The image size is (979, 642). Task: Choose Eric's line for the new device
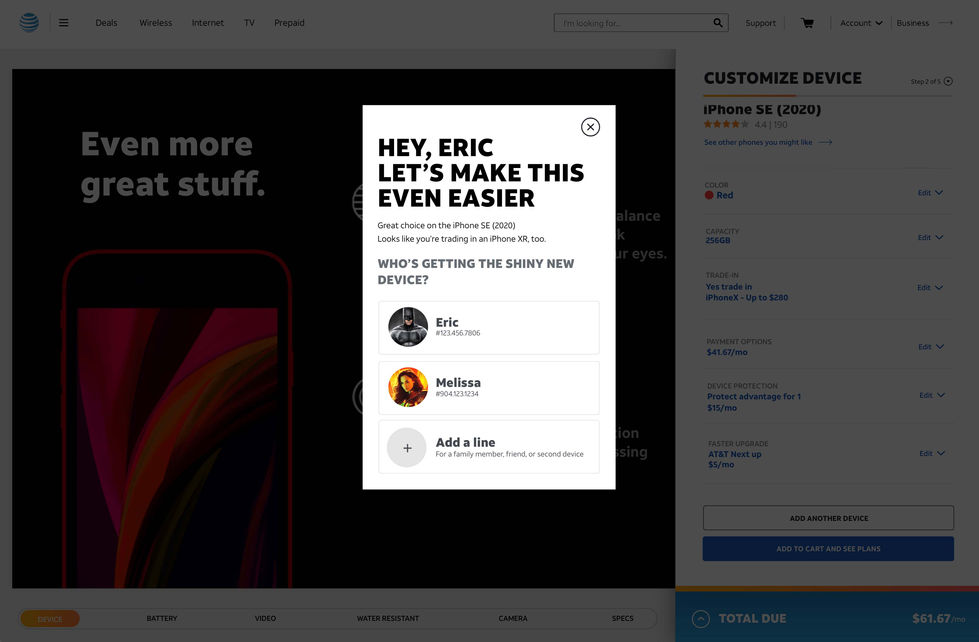488,327
